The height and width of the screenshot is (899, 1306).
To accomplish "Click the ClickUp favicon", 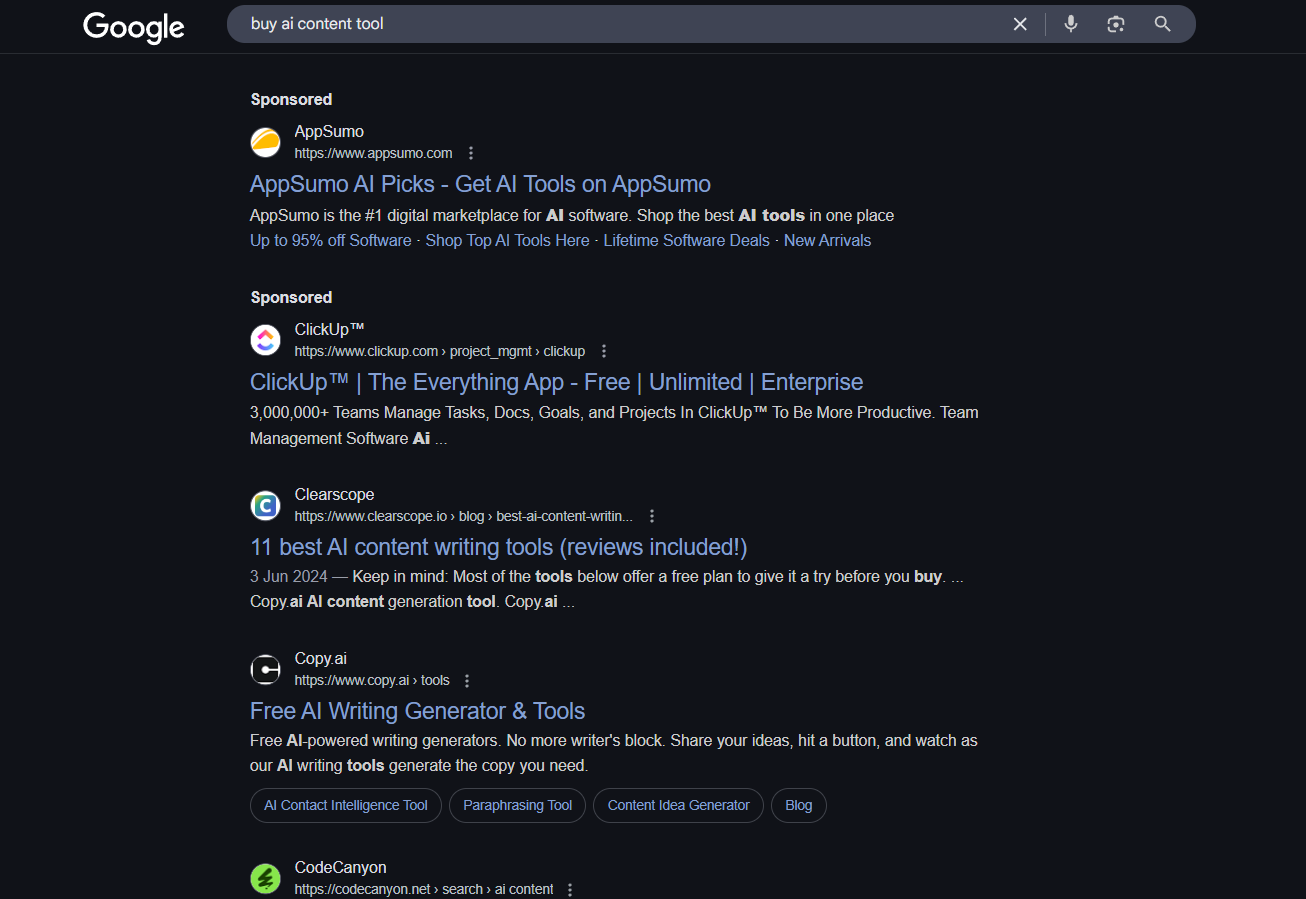I will [x=265, y=340].
